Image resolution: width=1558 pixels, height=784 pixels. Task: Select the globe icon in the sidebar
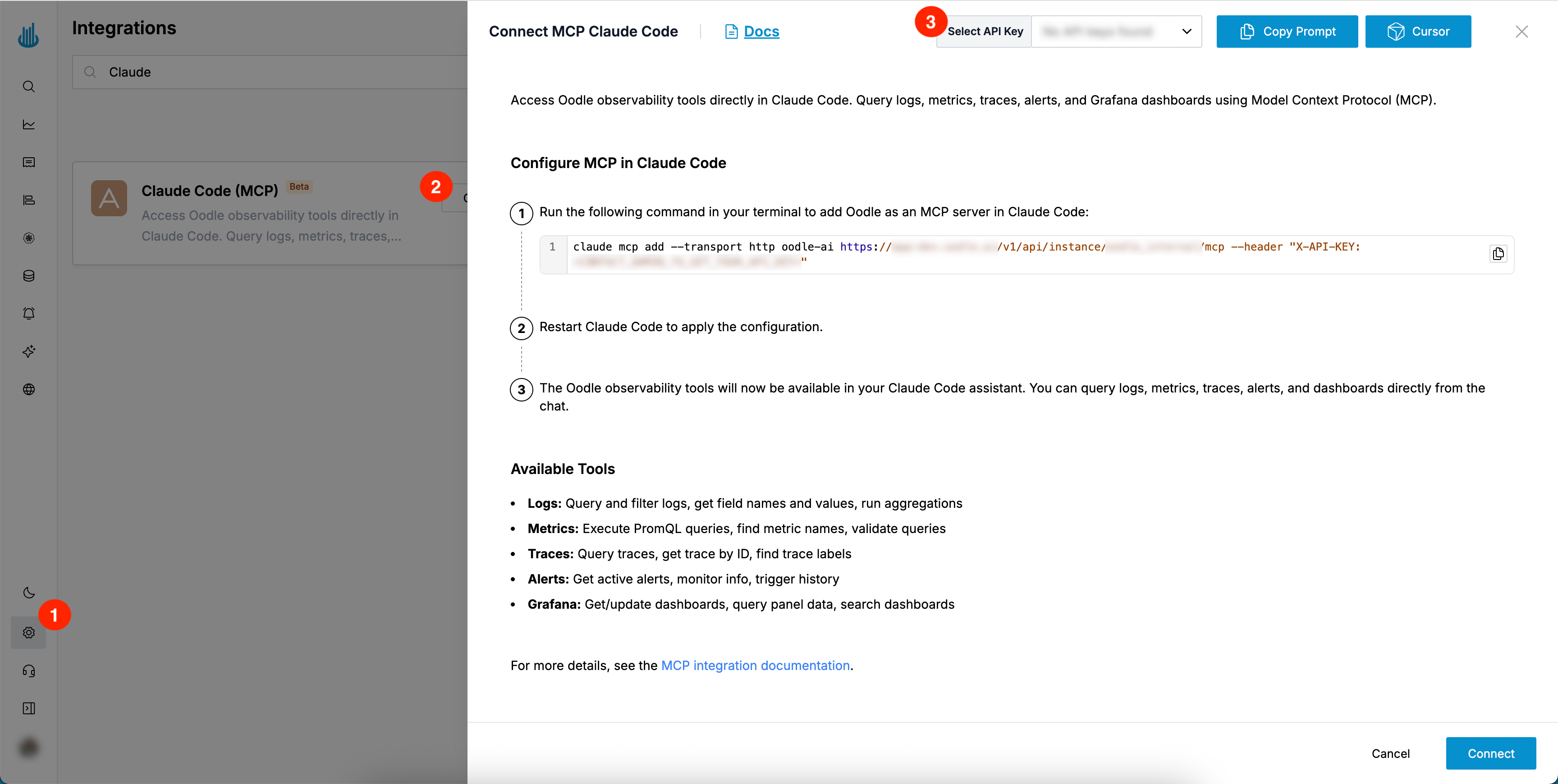[28, 389]
